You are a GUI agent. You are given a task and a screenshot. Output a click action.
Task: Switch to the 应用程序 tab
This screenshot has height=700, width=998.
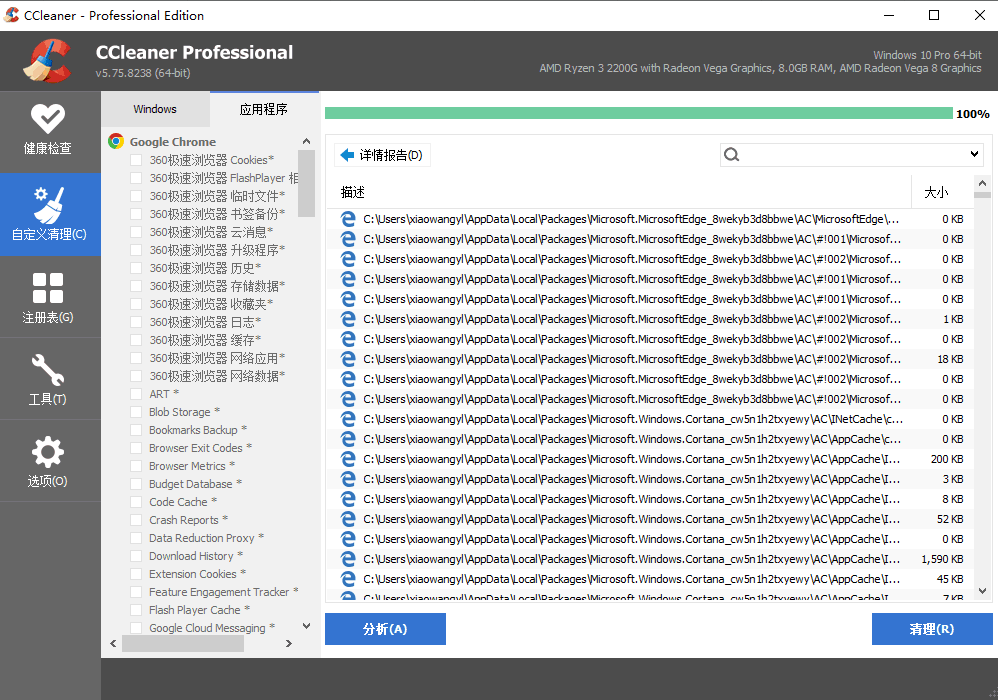tap(264, 109)
